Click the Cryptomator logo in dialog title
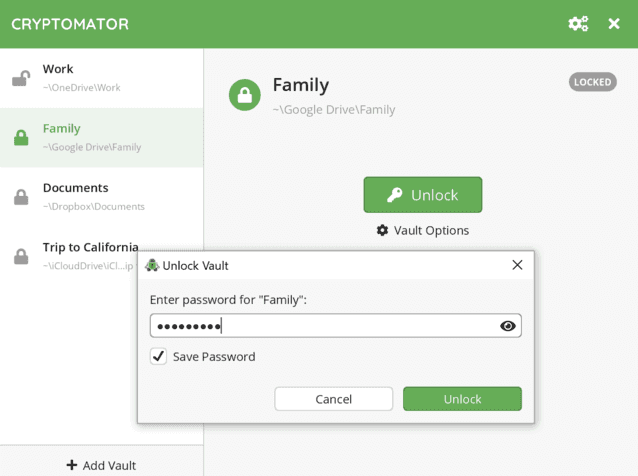Screen dimensions: 638x476 [152, 265]
